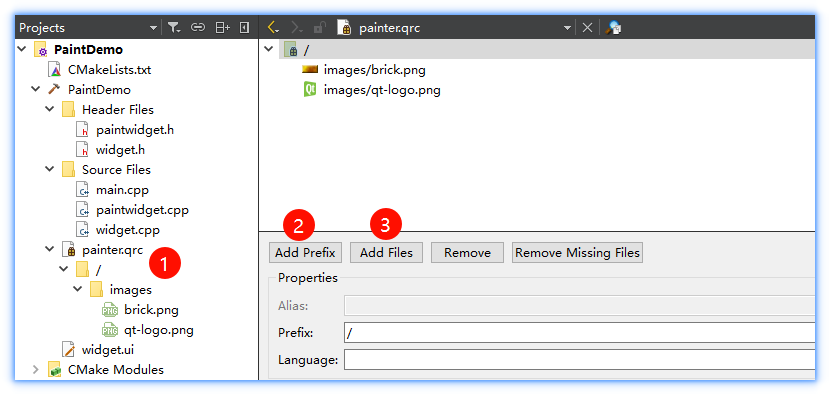
Task: Click the Add Prefix button
Action: [305, 253]
